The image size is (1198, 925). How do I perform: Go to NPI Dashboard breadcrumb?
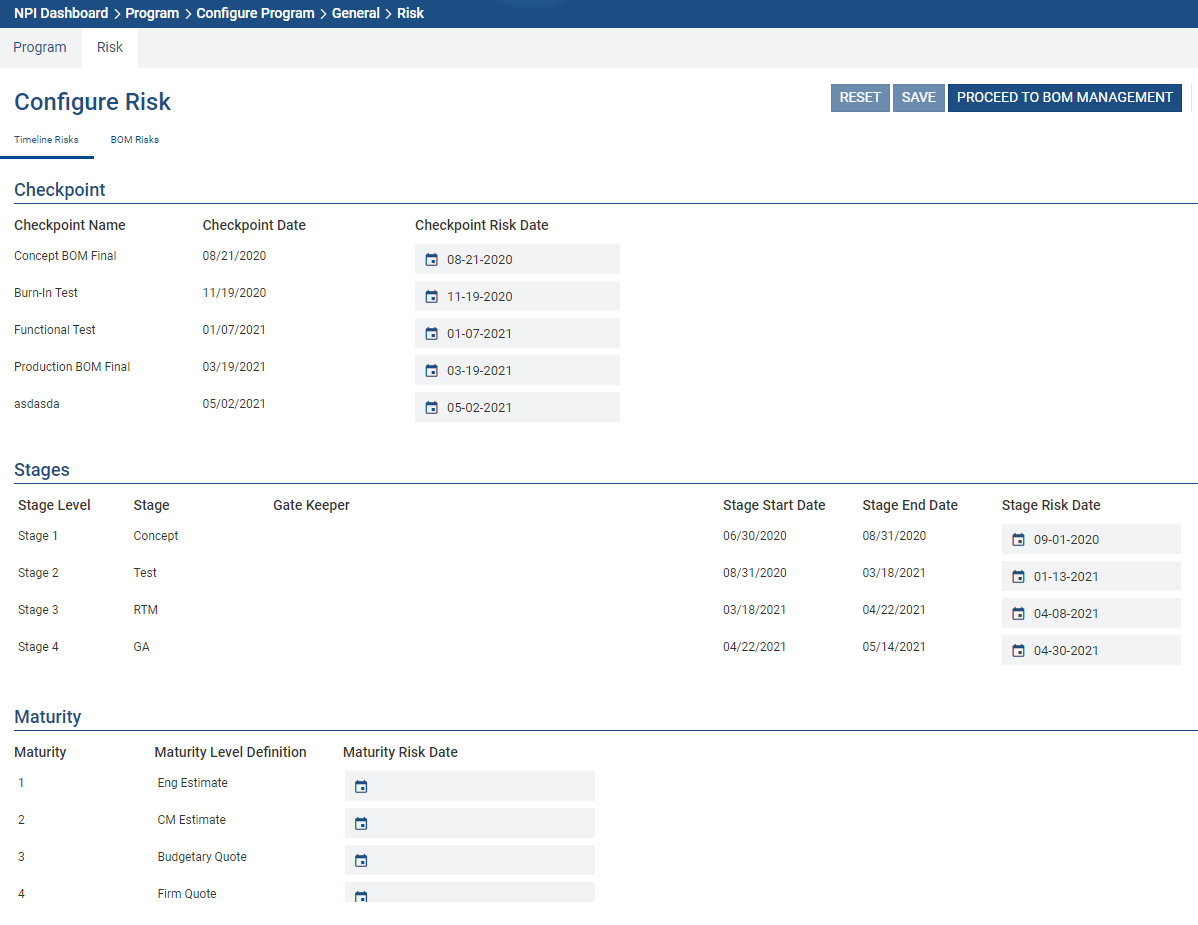61,13
